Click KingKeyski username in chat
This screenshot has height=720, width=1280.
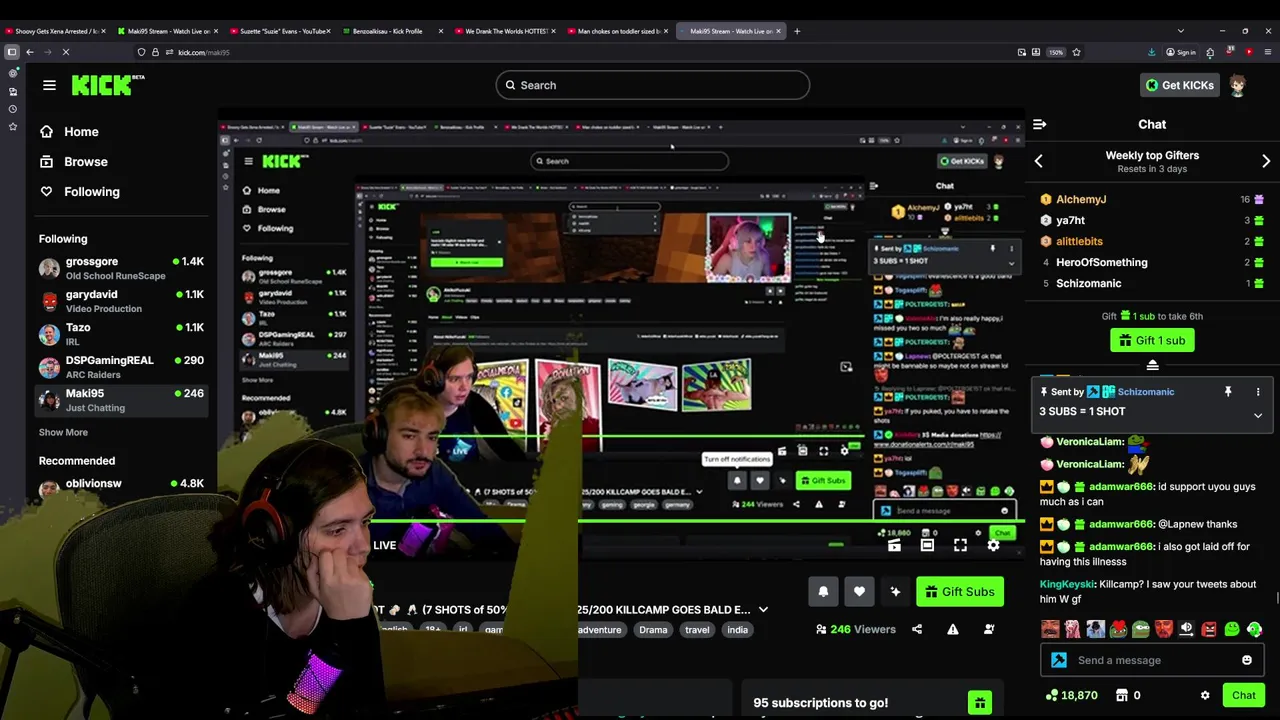1067,584
